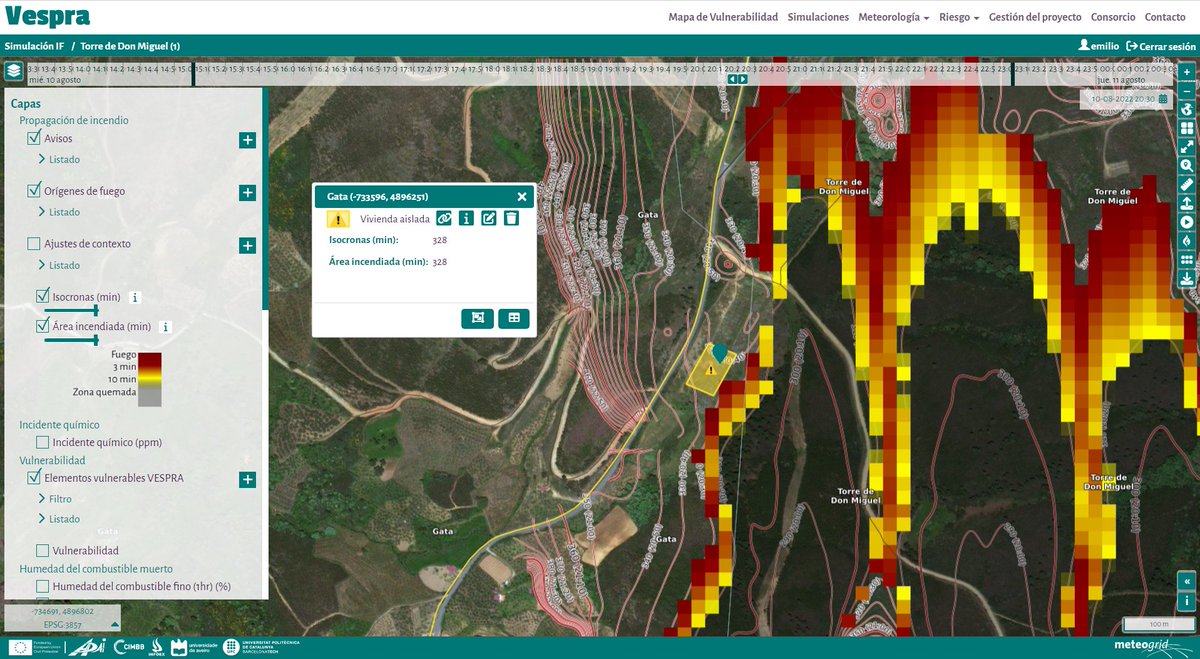Close the Gata popup

click(522, 197)
